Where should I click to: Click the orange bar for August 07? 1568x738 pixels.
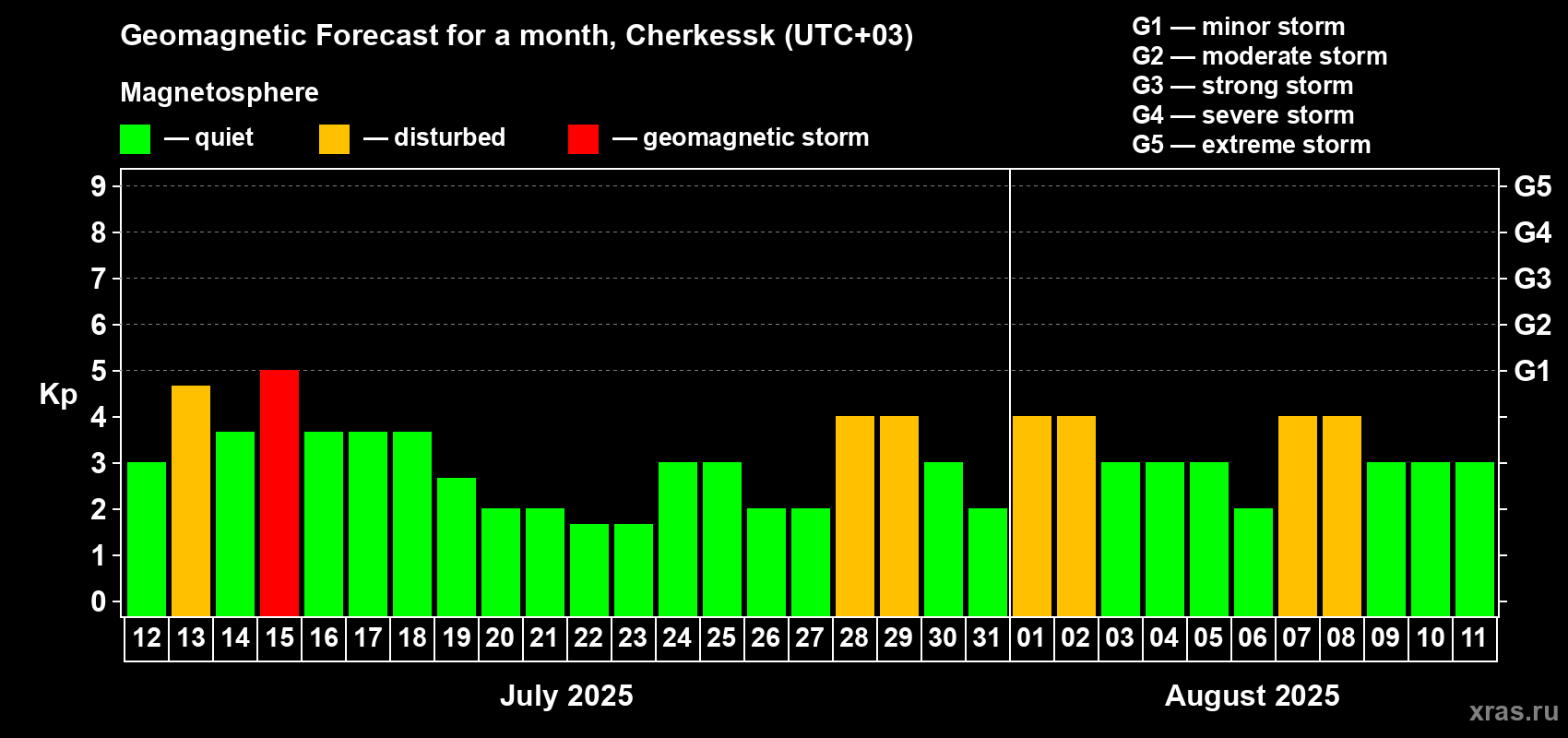pos(1298,516)
